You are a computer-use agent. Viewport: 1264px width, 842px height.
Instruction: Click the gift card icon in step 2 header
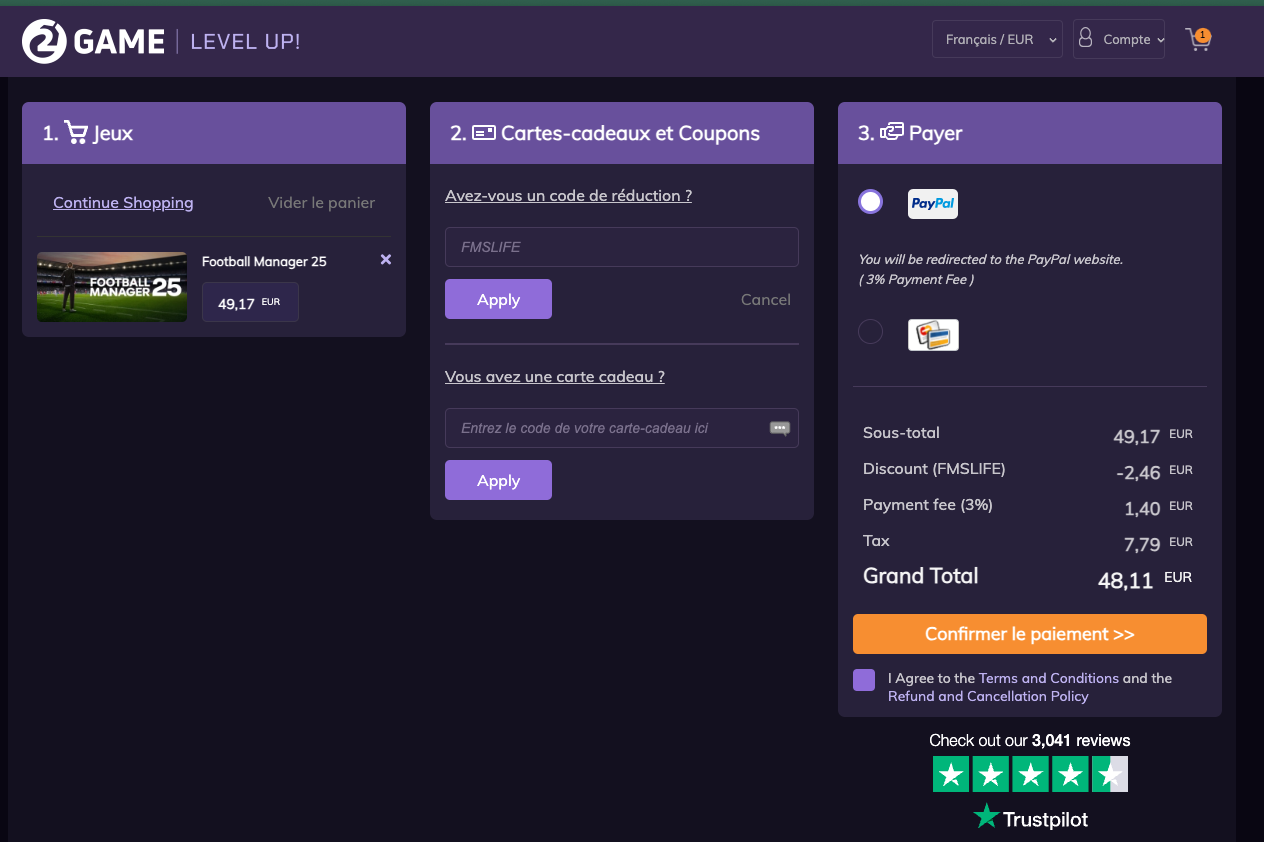tap(484, 133)
